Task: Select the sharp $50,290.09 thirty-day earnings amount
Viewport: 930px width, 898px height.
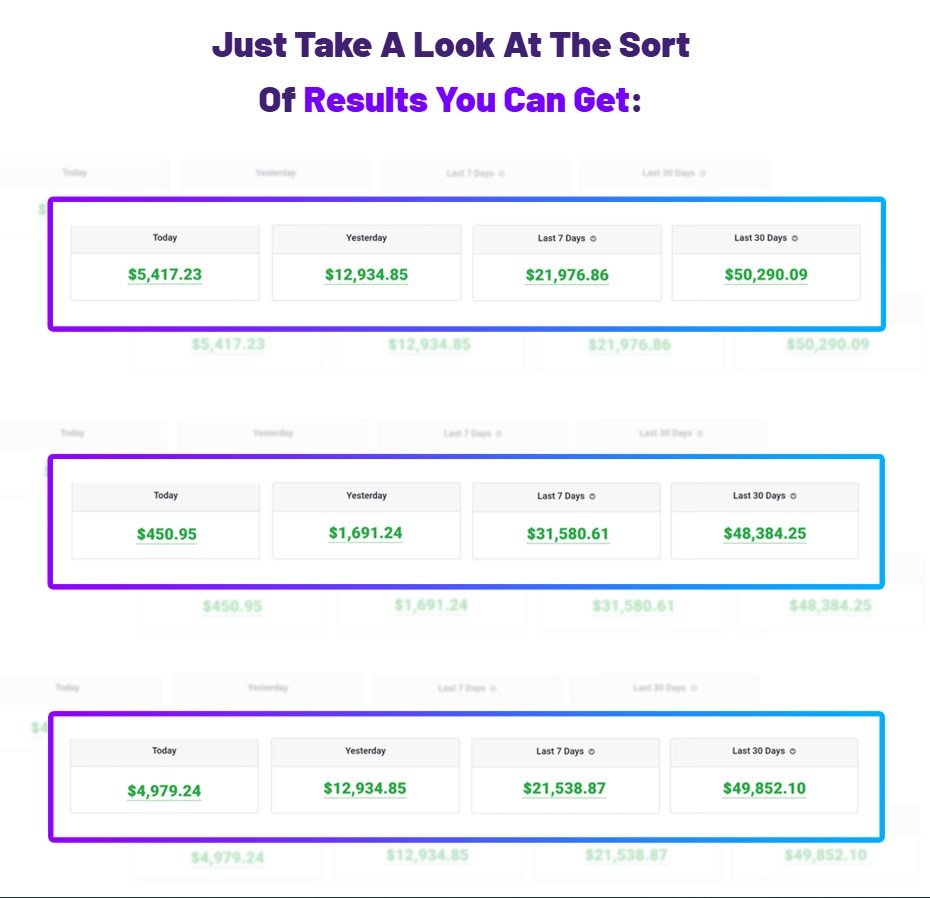Action: pos(766,275)
